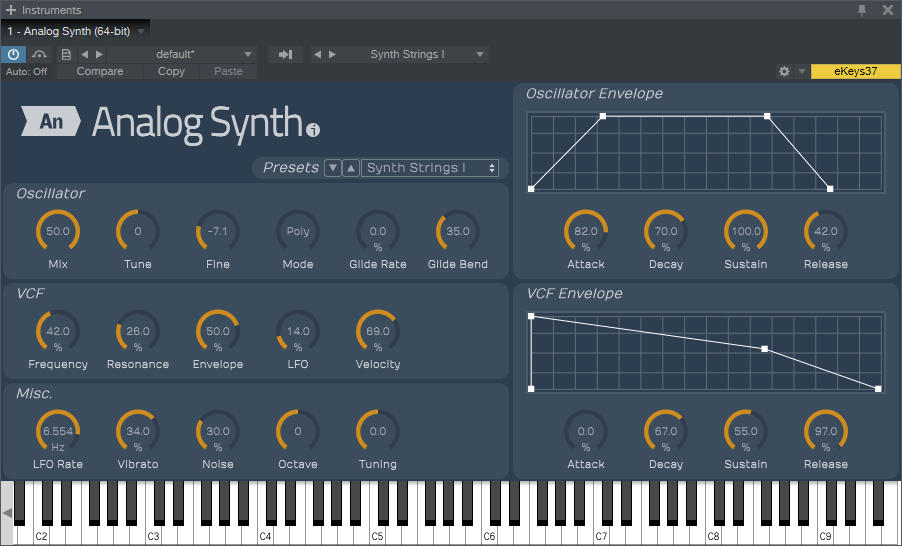Click VCF Envelope Release knob
The height and width of the screenshot is (546, 902).
point(825,431)
